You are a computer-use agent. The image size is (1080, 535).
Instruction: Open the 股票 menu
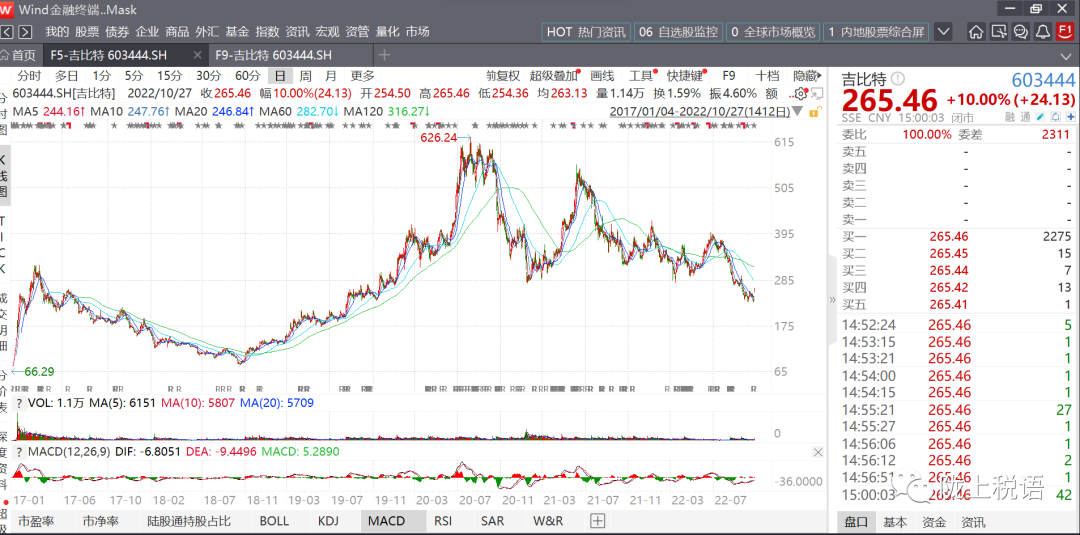point(87,32)
